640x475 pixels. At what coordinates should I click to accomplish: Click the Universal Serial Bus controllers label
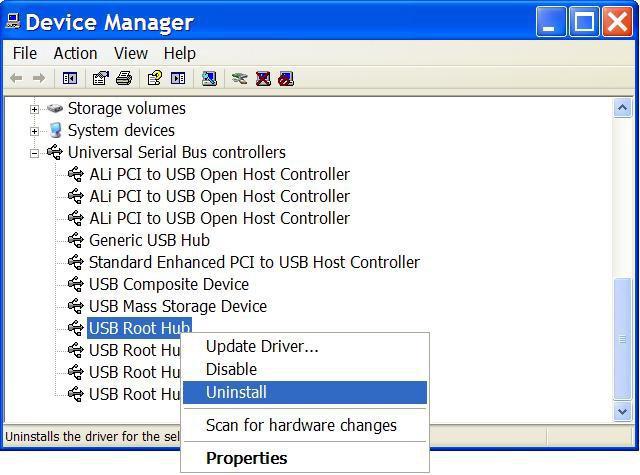tap(177, 152)
